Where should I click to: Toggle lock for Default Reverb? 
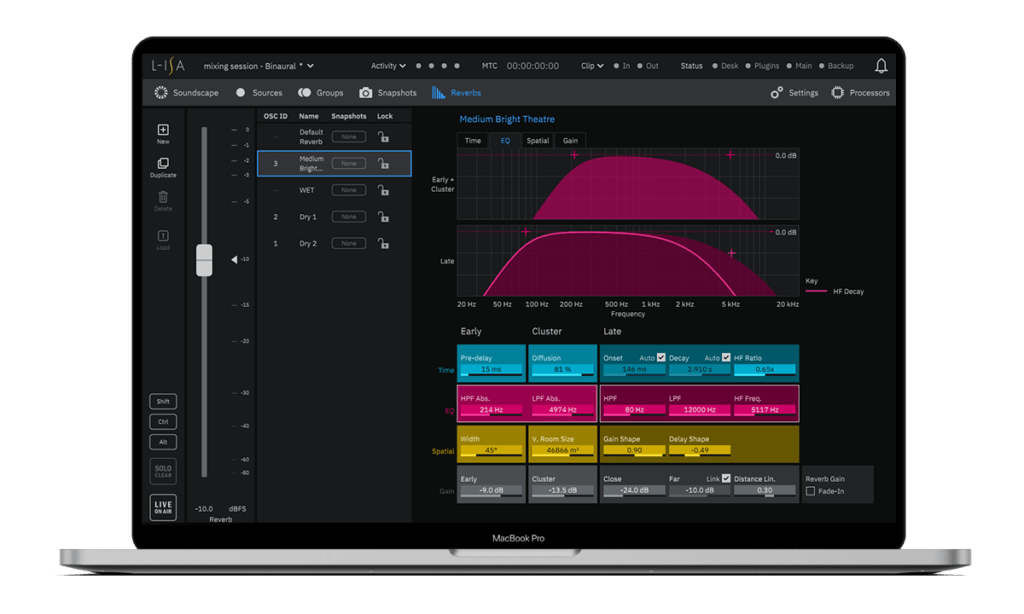(383, 137)
